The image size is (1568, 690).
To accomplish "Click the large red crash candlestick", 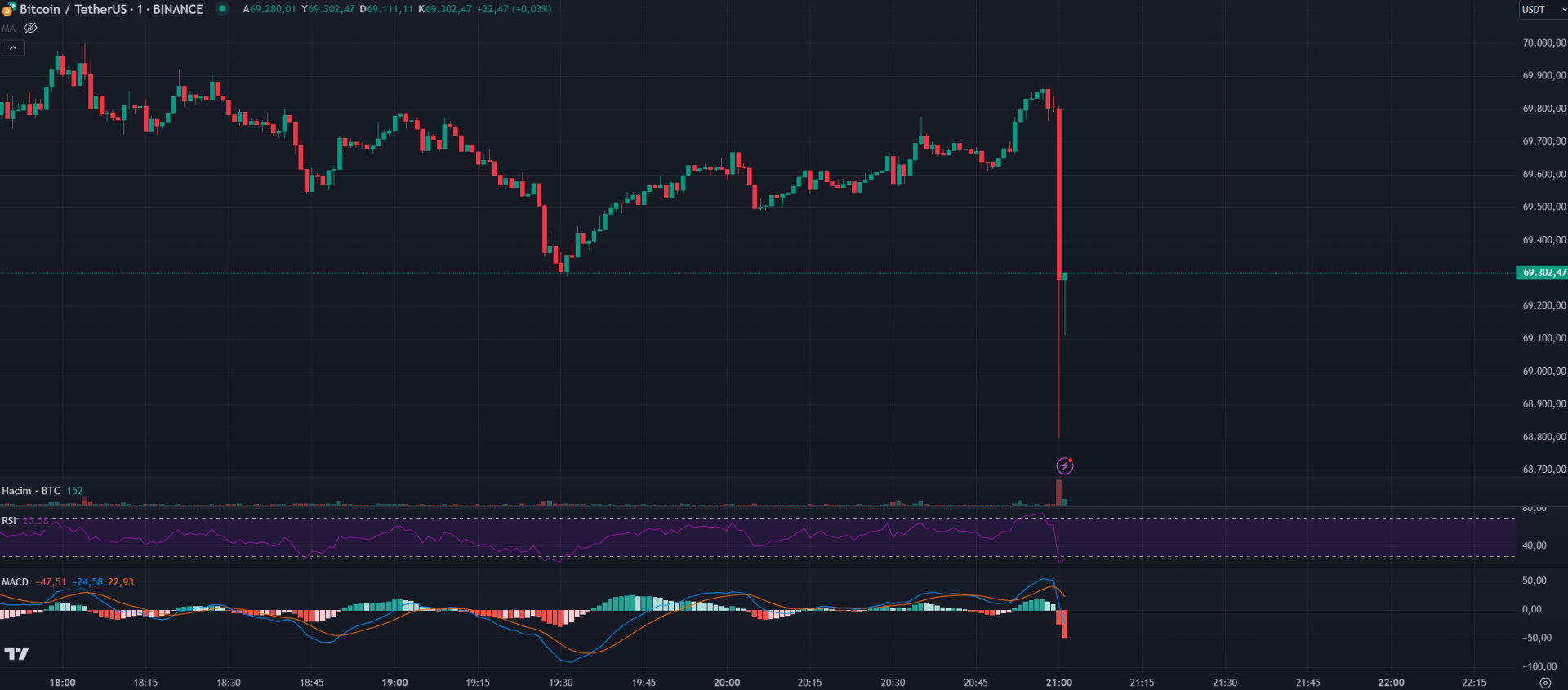I will 1059,194.
